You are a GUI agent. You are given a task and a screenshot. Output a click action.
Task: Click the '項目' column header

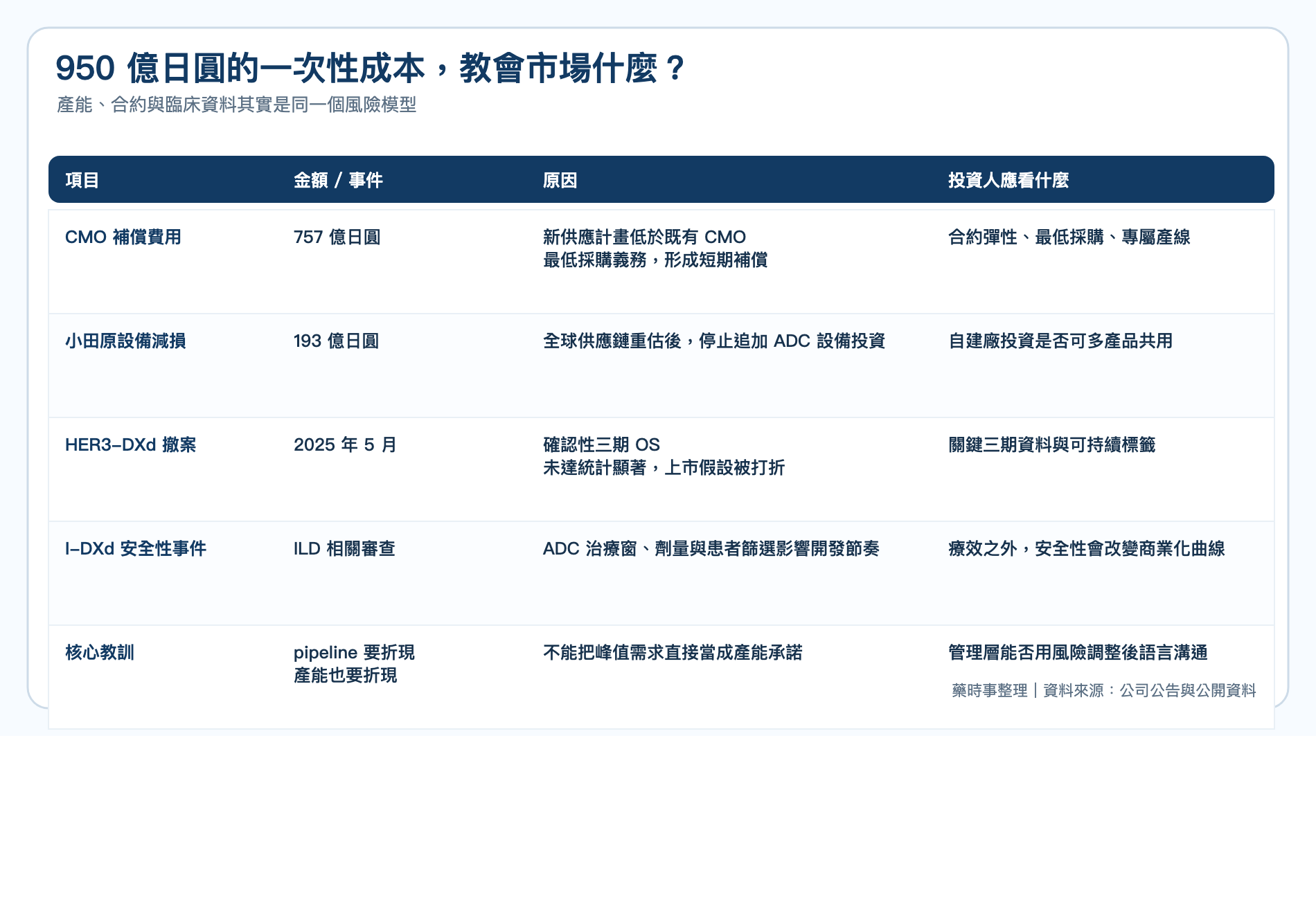(82, 180)
